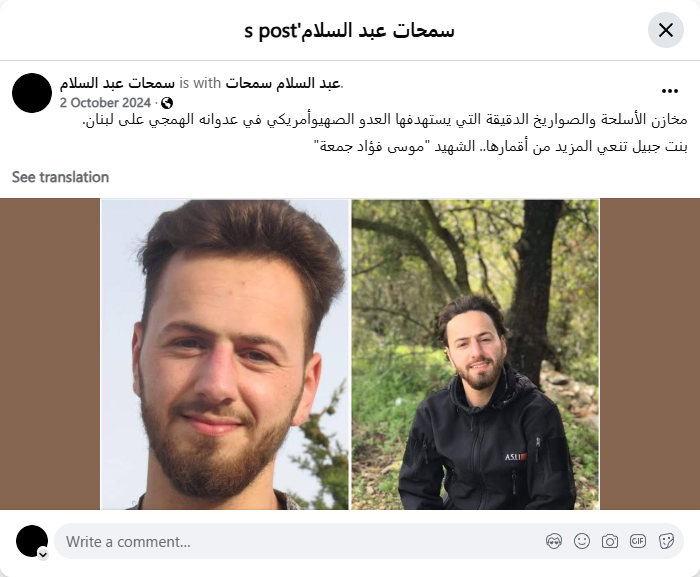Open the three-dots post options menu
The image size is (700, 577).
670,91
